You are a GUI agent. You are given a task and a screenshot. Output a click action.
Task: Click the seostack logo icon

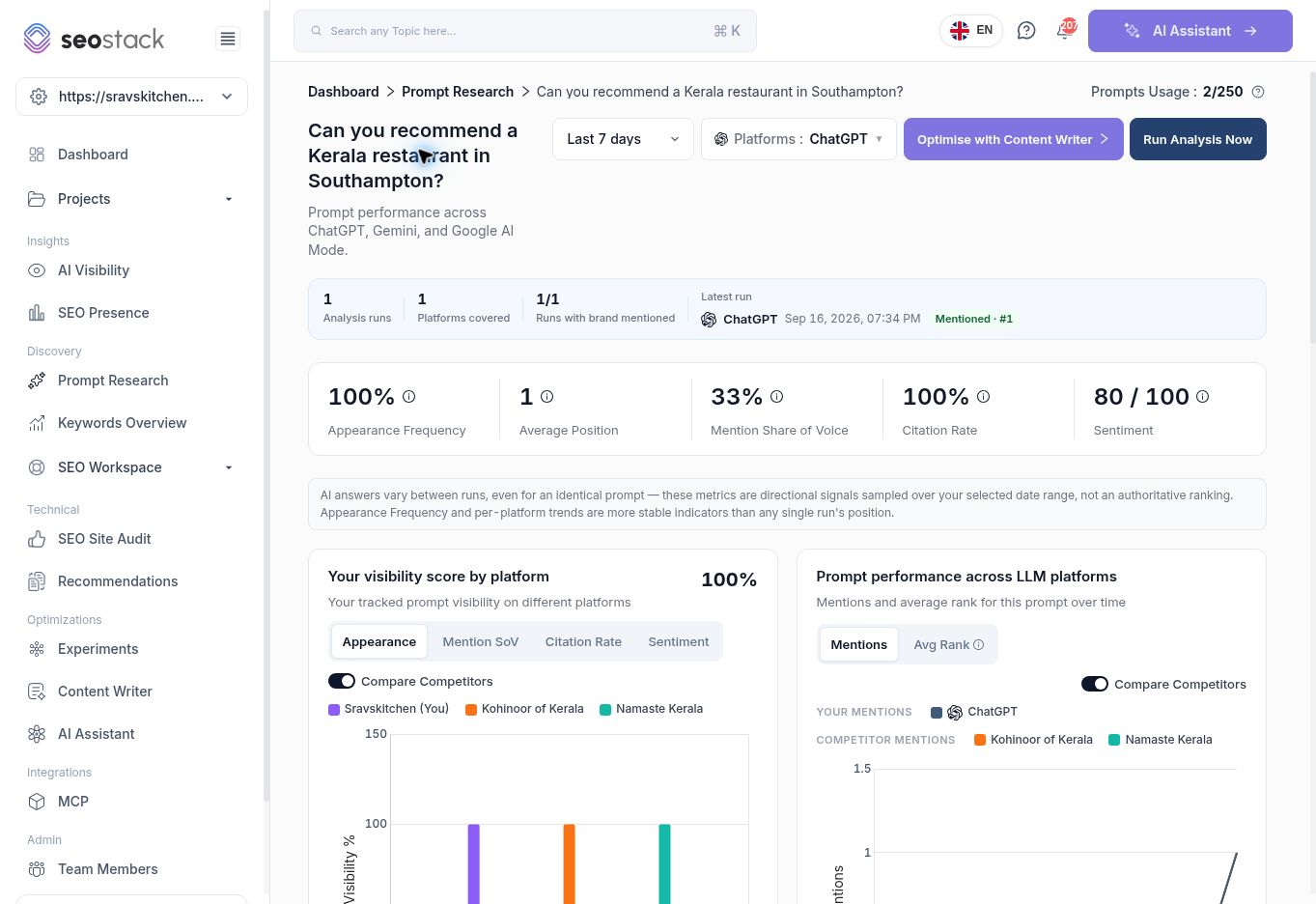tap(37, 39)
